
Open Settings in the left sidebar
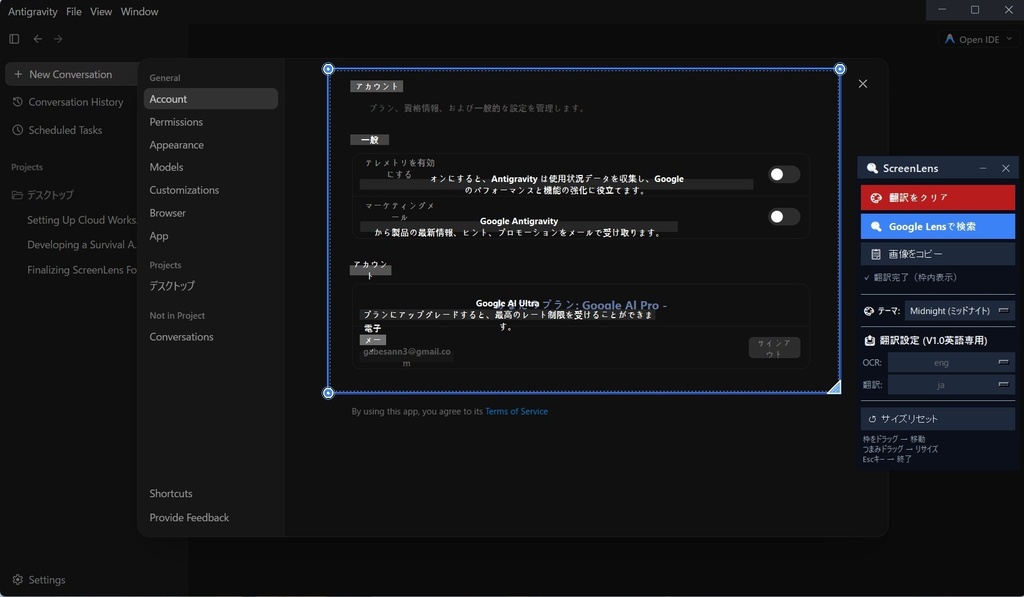point(39,579)
